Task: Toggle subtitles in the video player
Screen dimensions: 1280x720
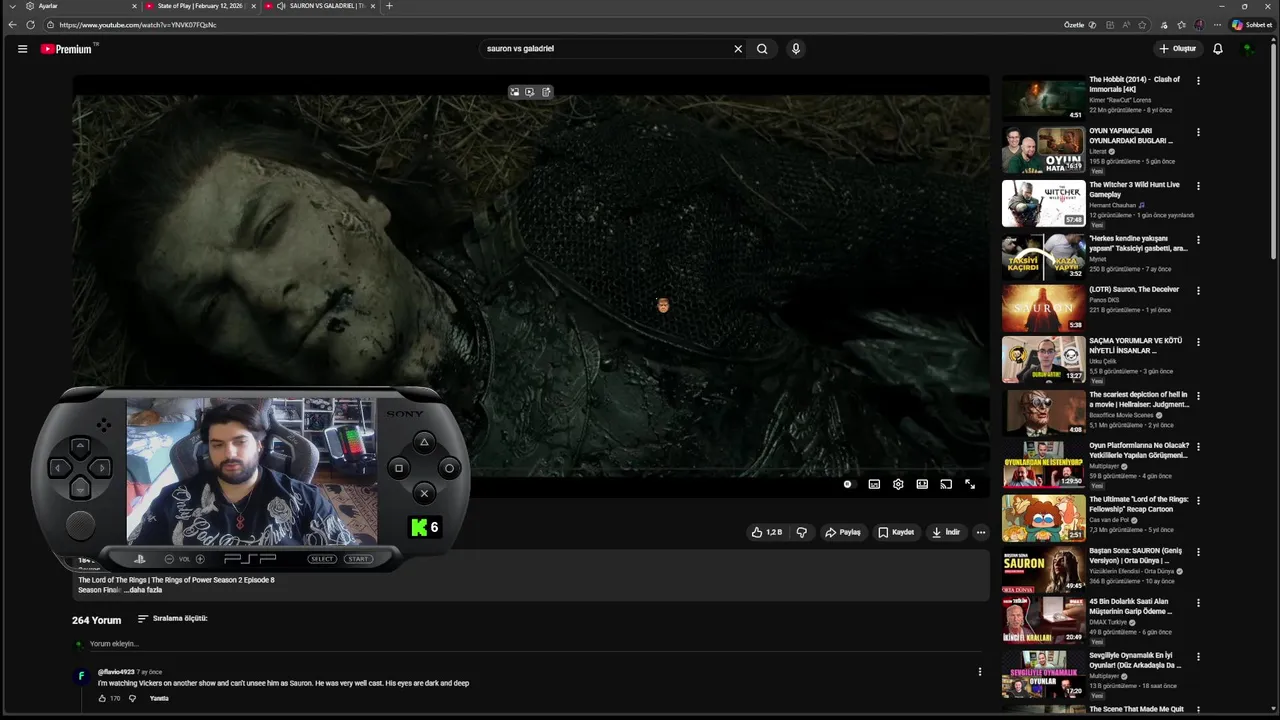Action: (874, 484)
